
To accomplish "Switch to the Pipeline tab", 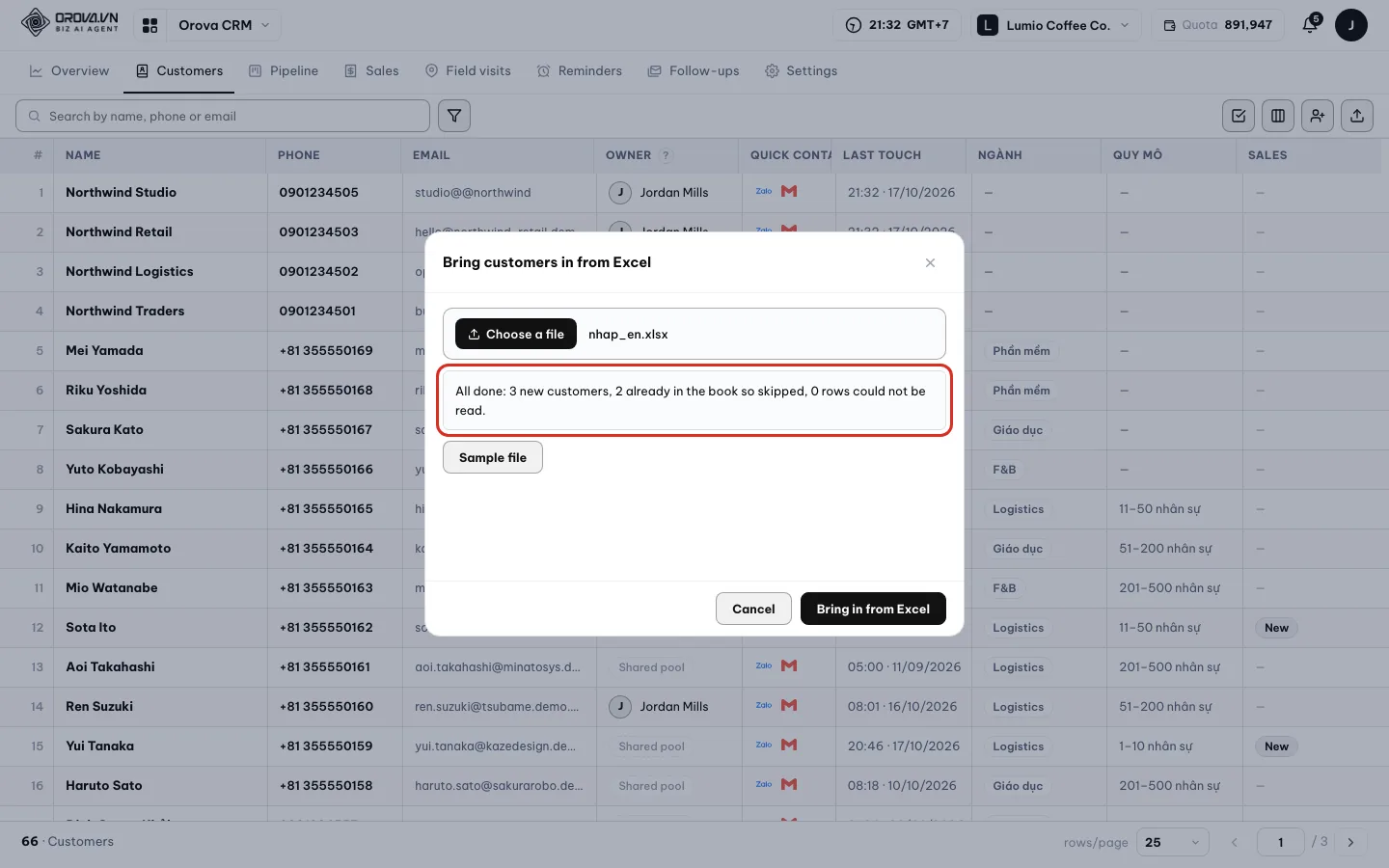I will tap(284, 70).
